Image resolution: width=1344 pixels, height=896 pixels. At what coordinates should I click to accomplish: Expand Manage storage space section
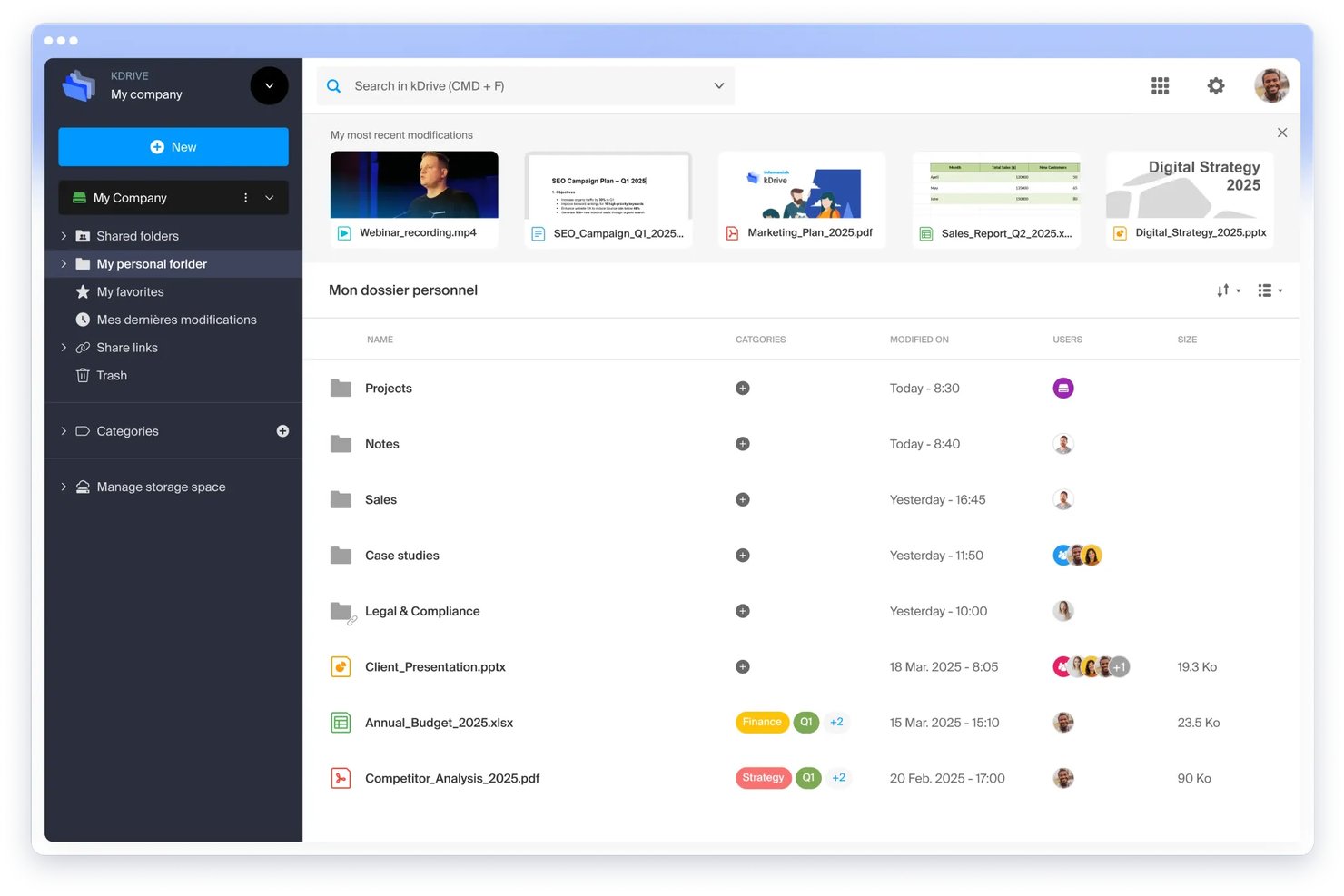tap(64, 487)
